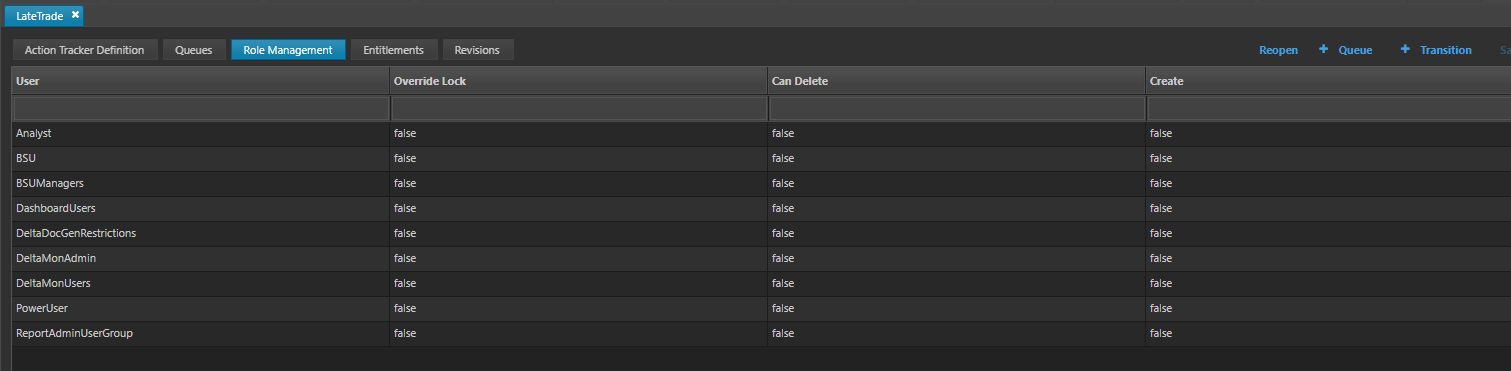
Task: Click Override Lock value for DeltaMonUsers
Action: point(405,283)
